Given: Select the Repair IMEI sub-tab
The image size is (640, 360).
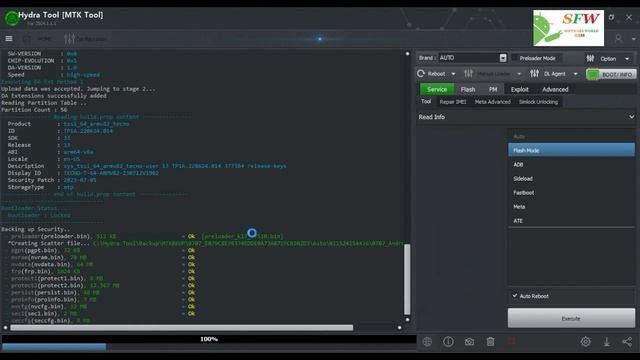Looking at the screenshot, I should tap(453, 102).
